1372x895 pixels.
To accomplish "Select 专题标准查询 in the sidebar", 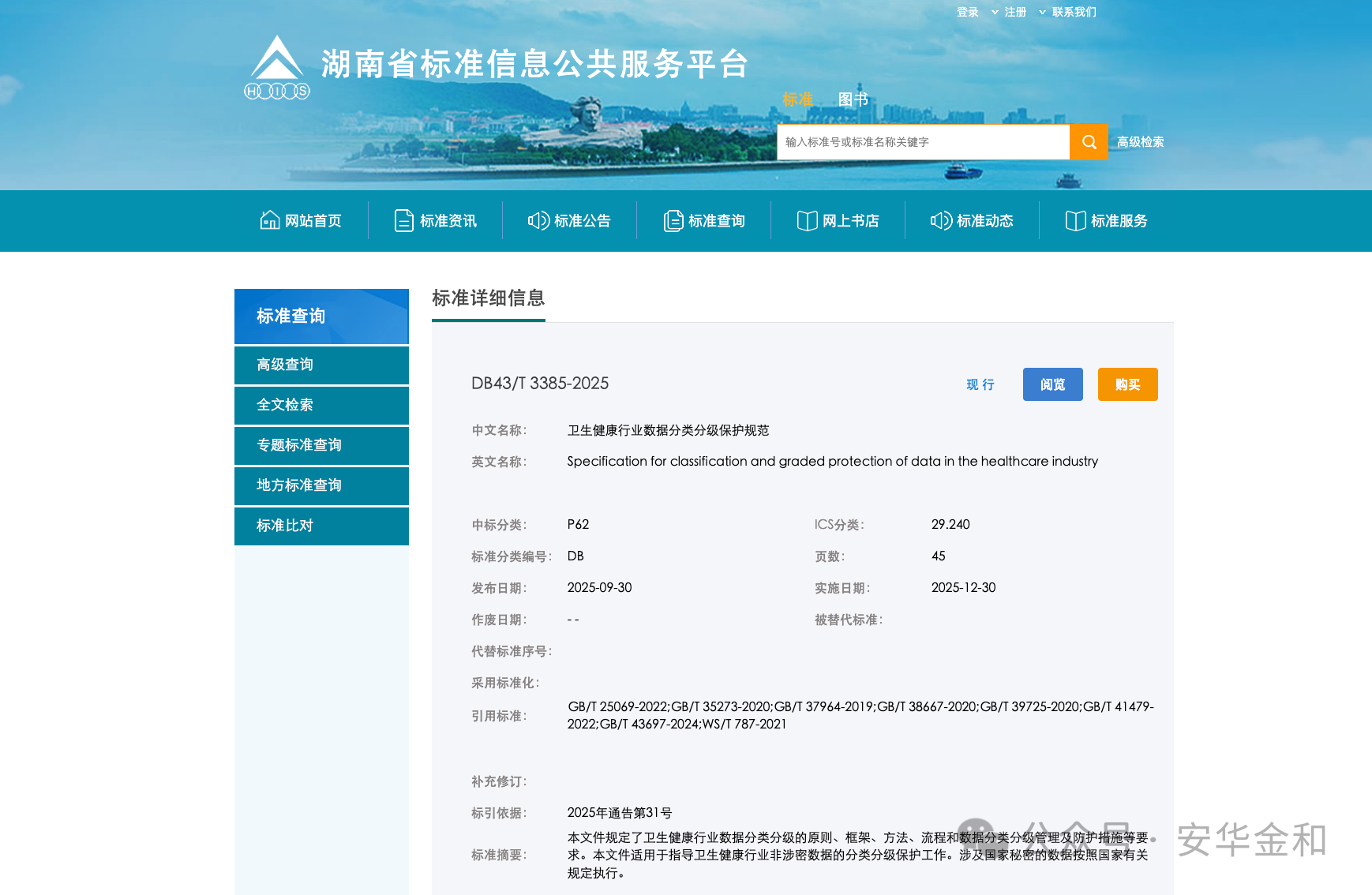I will tap(321, 445).
